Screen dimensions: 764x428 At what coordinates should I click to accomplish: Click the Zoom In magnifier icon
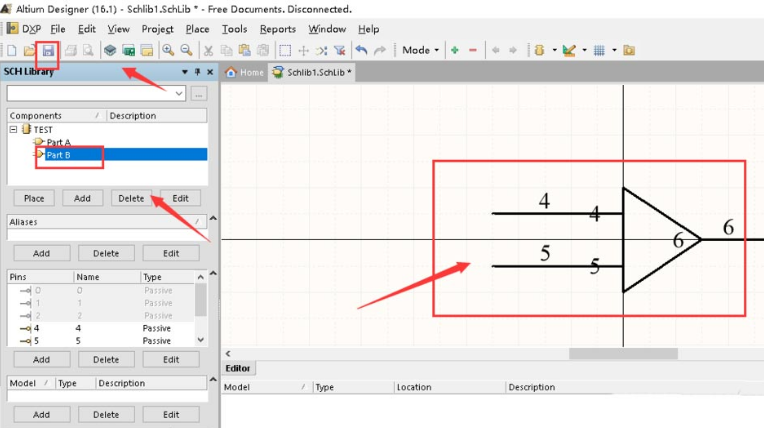tap(168, 50)
